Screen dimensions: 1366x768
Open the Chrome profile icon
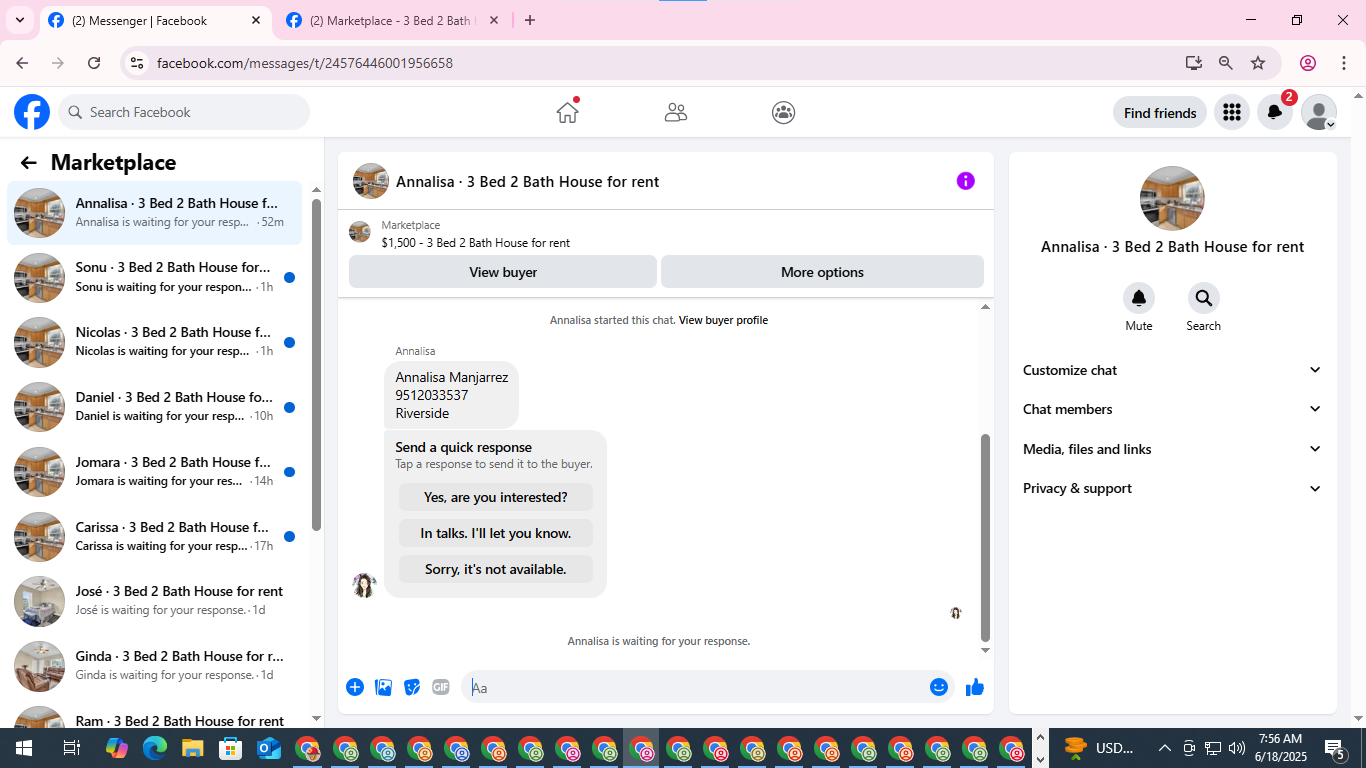(1308, 63)
